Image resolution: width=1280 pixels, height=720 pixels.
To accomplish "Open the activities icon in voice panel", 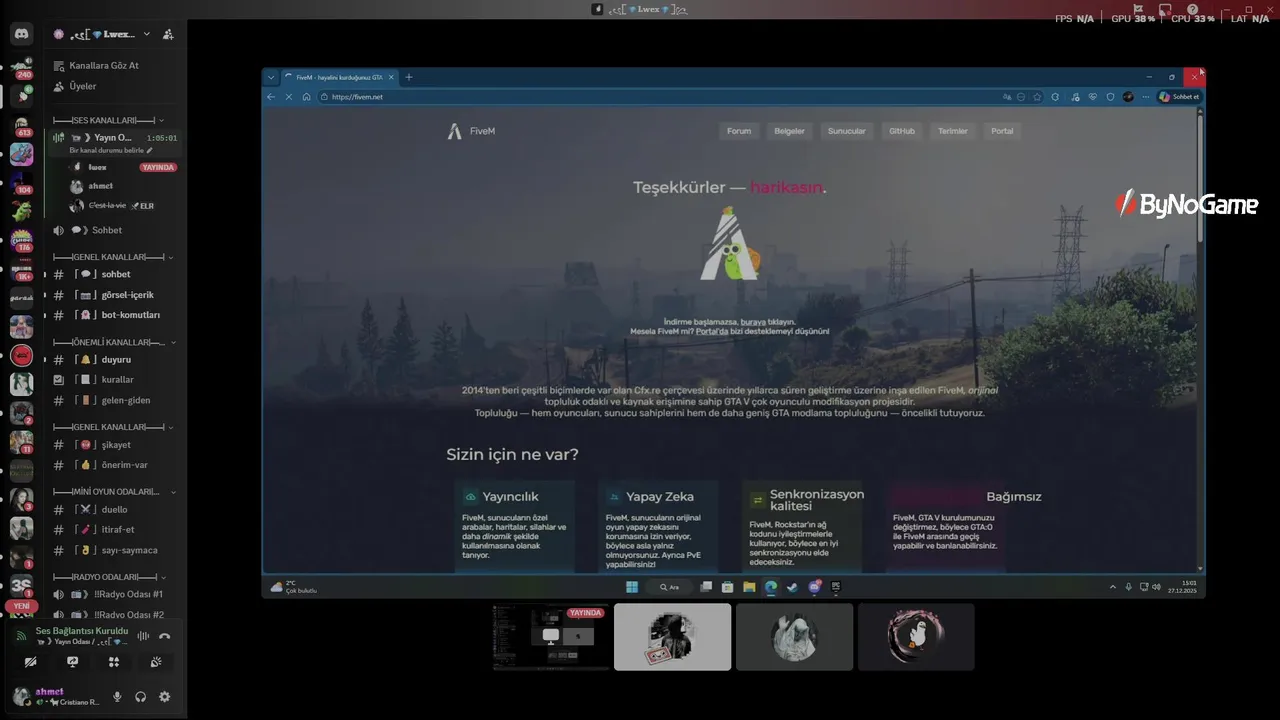I will (114, 662).
